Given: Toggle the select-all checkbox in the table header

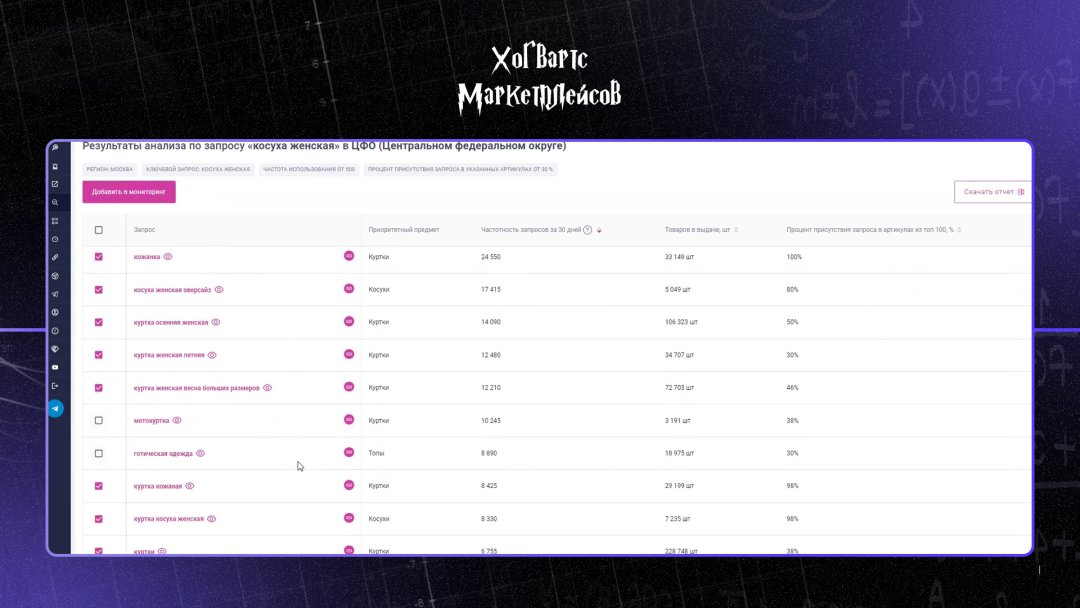Looking at the screenshot, I should (98, 230).
